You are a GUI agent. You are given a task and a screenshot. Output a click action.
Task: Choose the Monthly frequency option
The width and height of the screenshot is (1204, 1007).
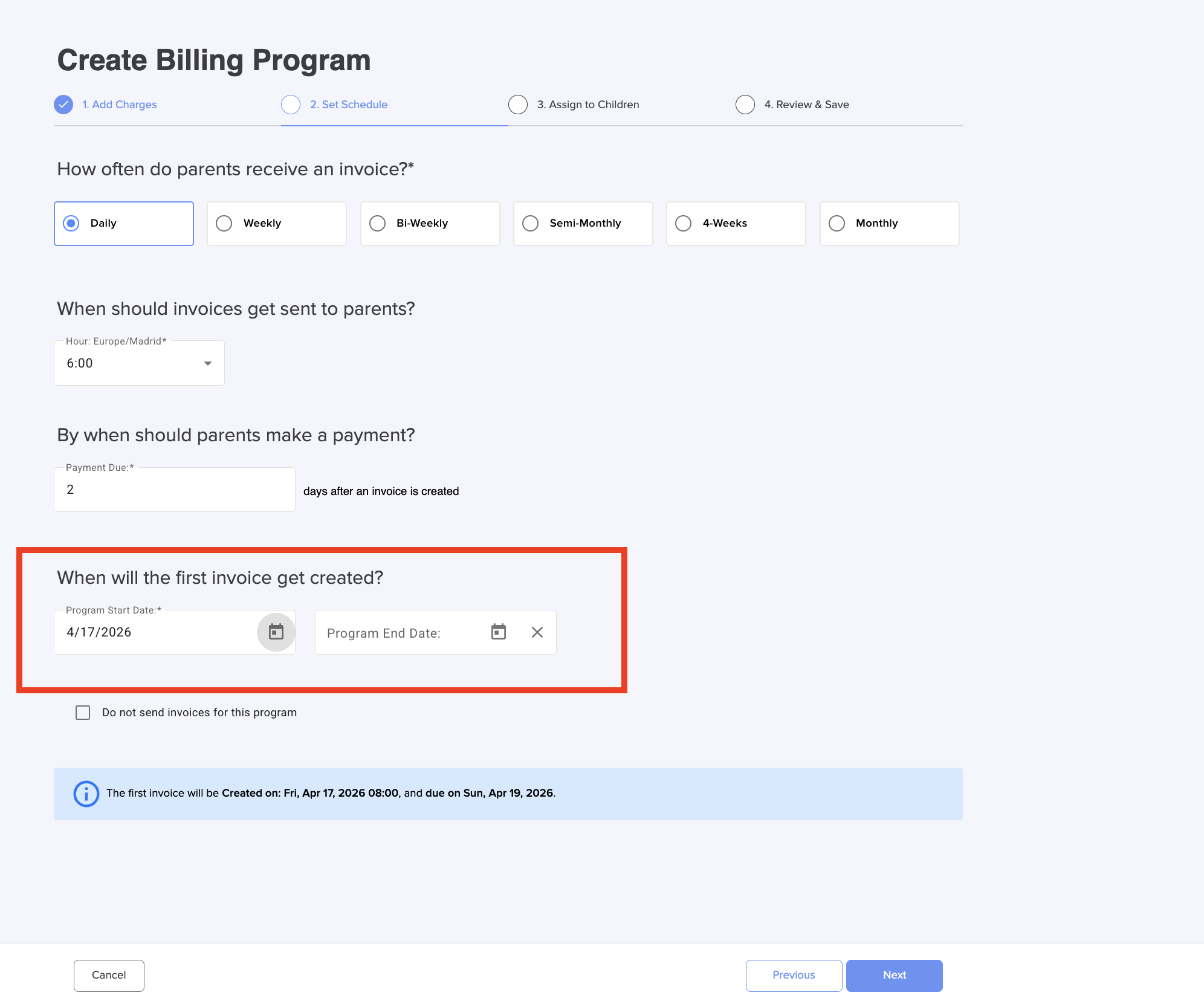[x=837, y=223]
